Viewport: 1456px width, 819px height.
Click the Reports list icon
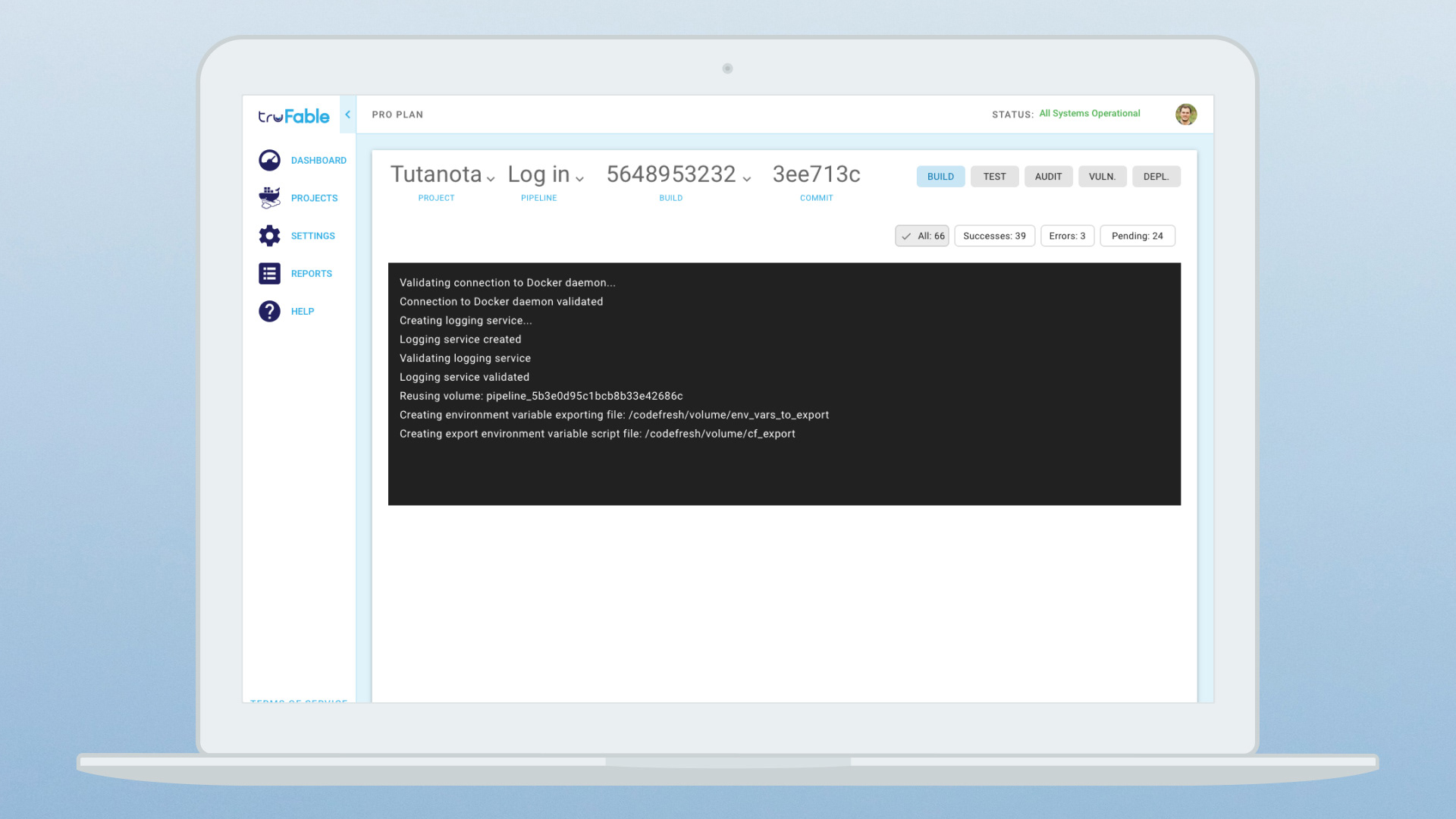click(269, 274)
